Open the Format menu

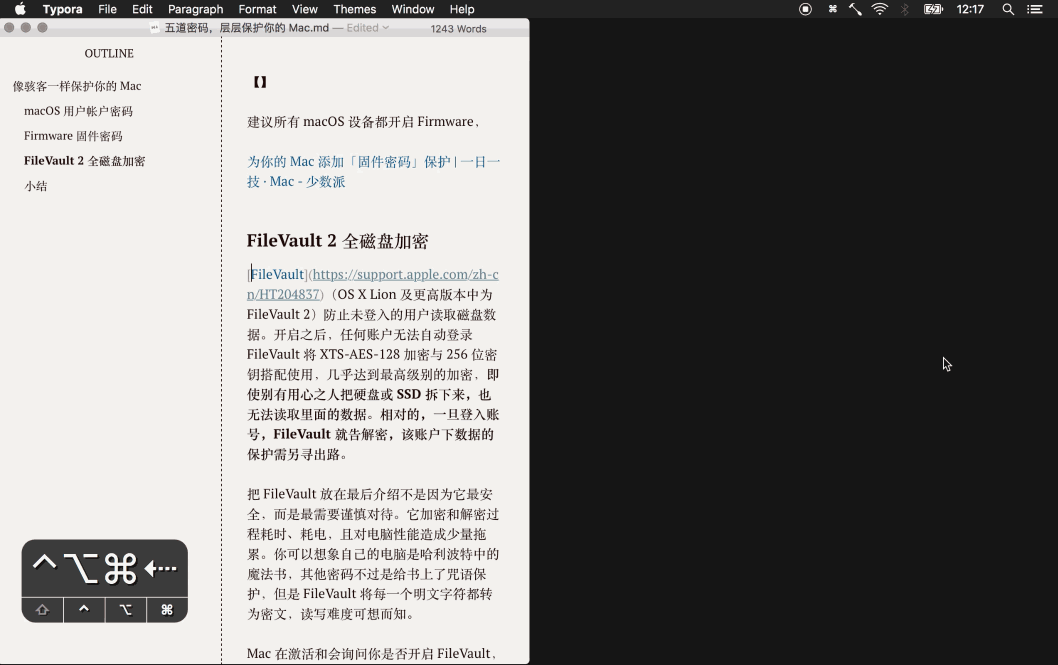tap(257, 9)
